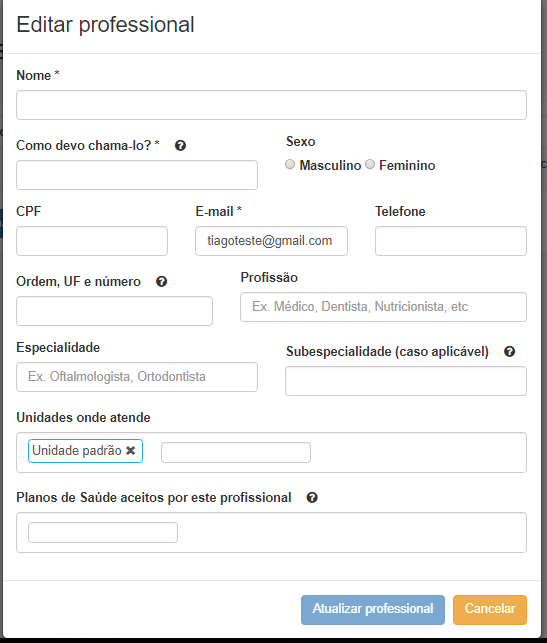
Task: Click the Subespecialidade input field
Action: [406, 381]
